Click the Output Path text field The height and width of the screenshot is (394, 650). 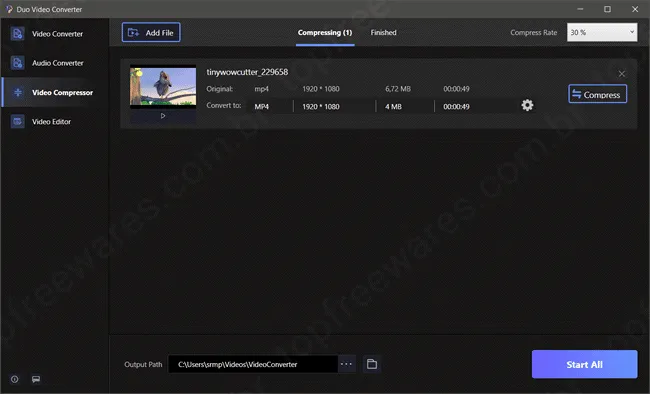pos(253,364)
